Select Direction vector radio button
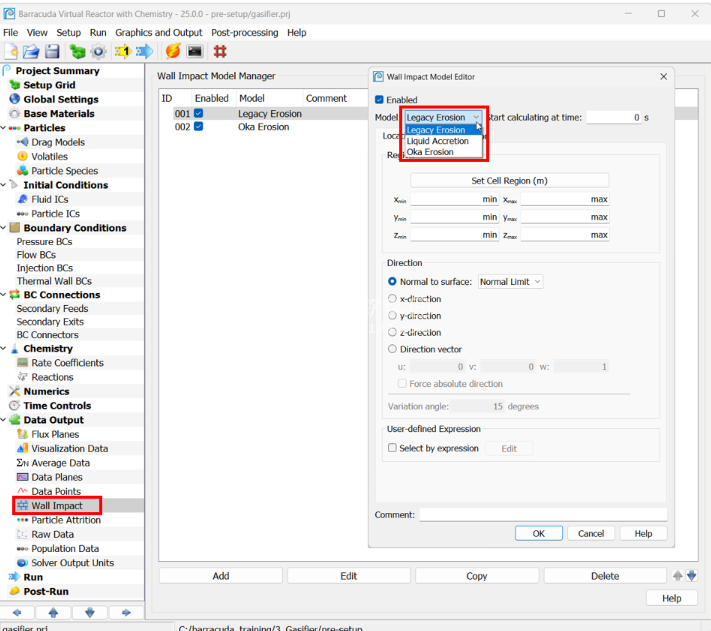Viewport: 711px width, 631px height. click(x=392, y=349)
